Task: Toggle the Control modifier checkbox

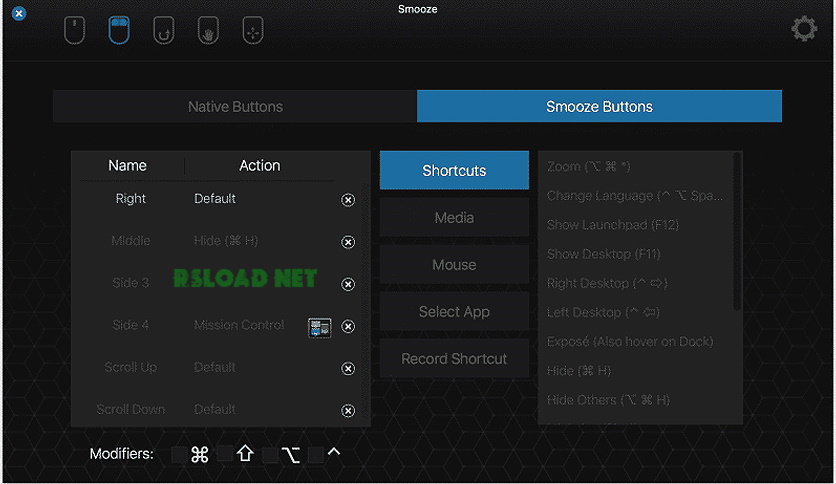Action: (x=316, y=454)
